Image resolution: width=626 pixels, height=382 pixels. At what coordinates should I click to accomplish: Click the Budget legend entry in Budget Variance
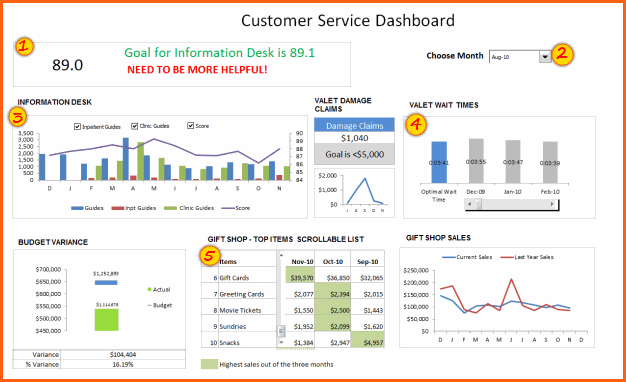pyautogui.click(x=160, y=305)
